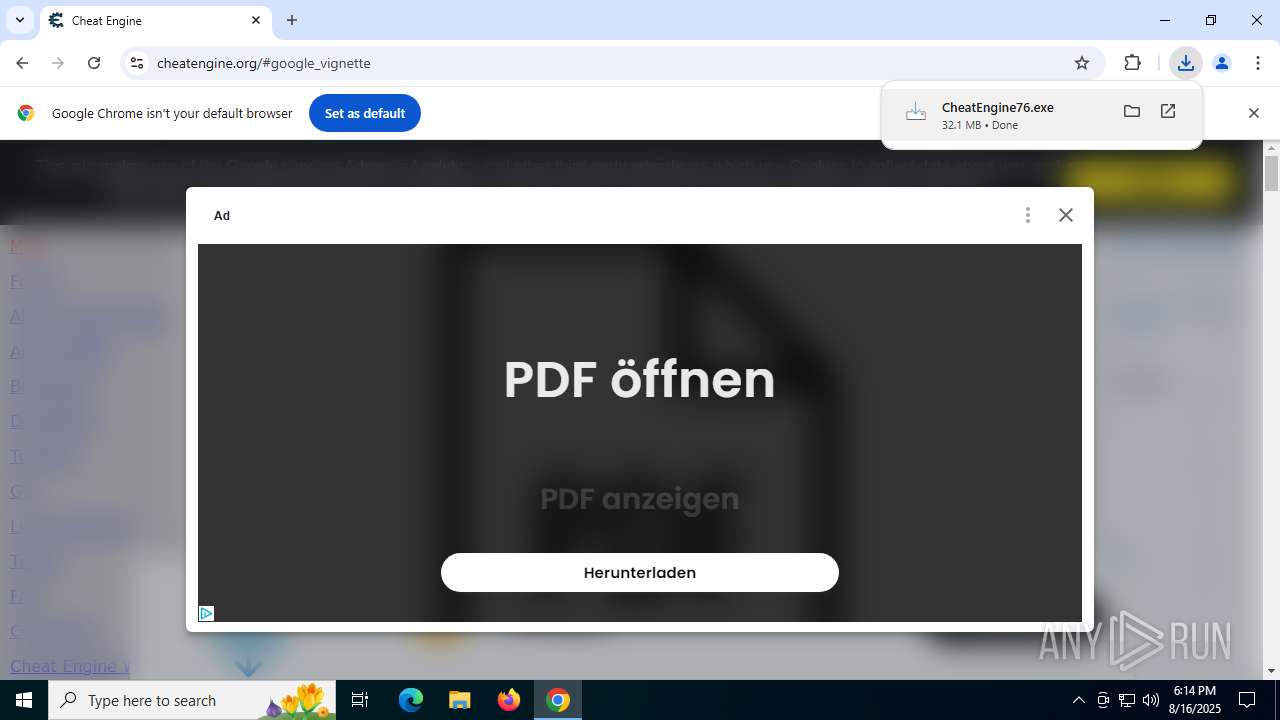Open a new tab
This screenshot has height=720, width=1280.
(292, 20)
